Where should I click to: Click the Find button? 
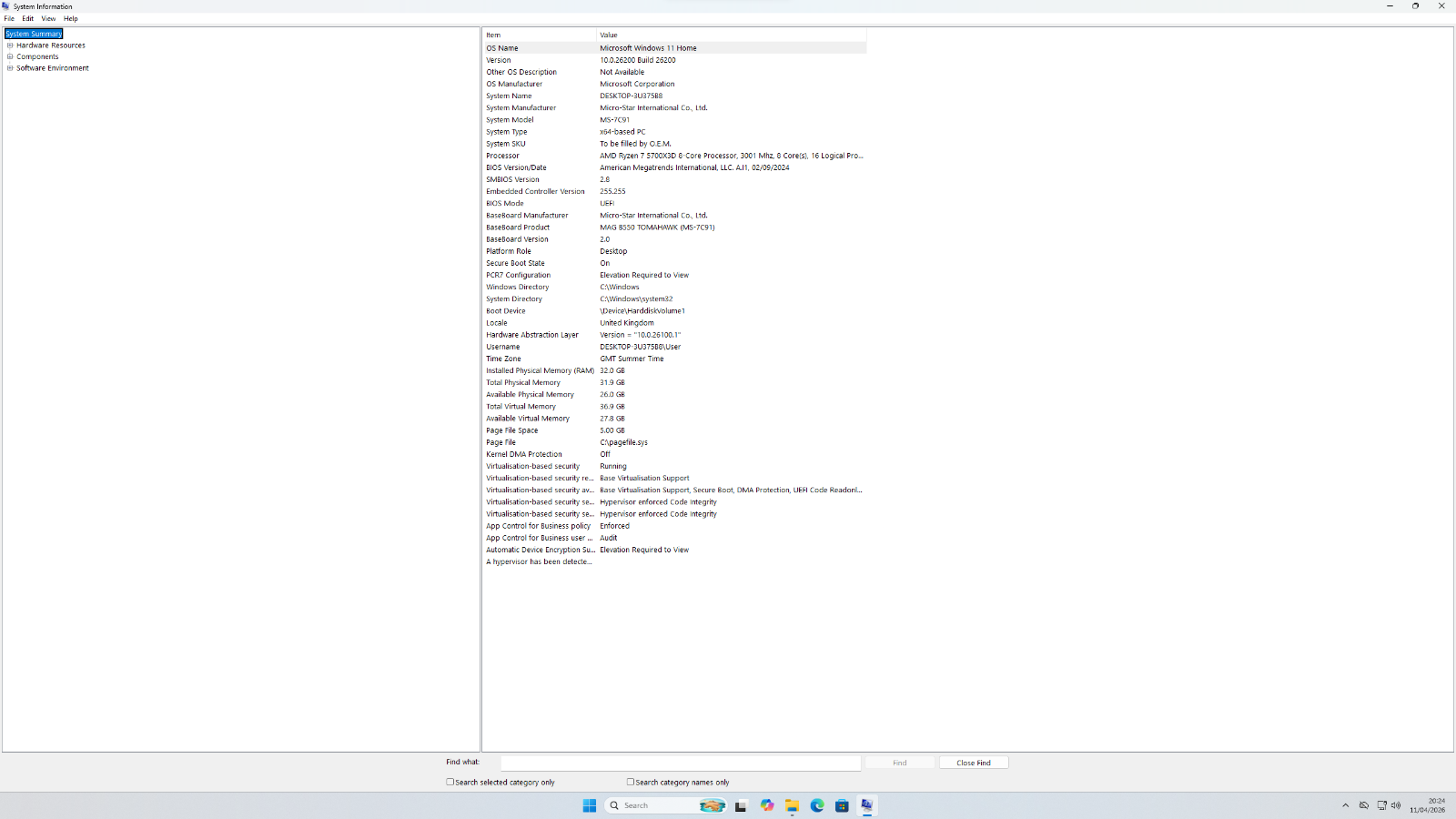899,763
